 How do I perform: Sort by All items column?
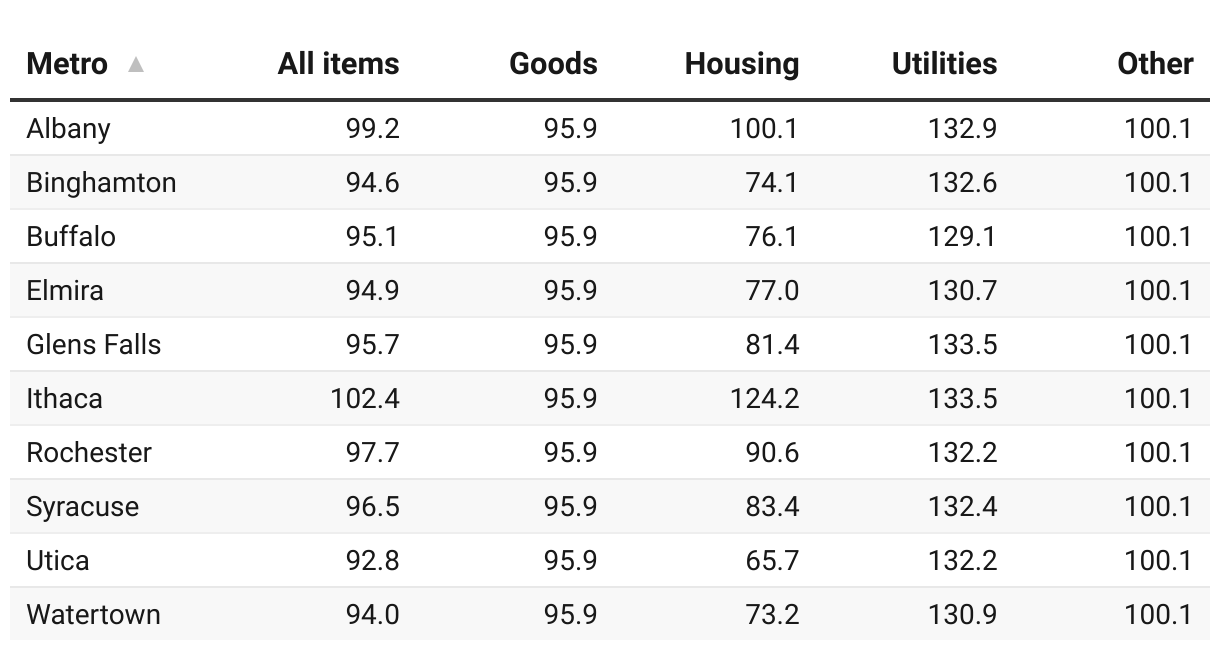tap(338, 64)
